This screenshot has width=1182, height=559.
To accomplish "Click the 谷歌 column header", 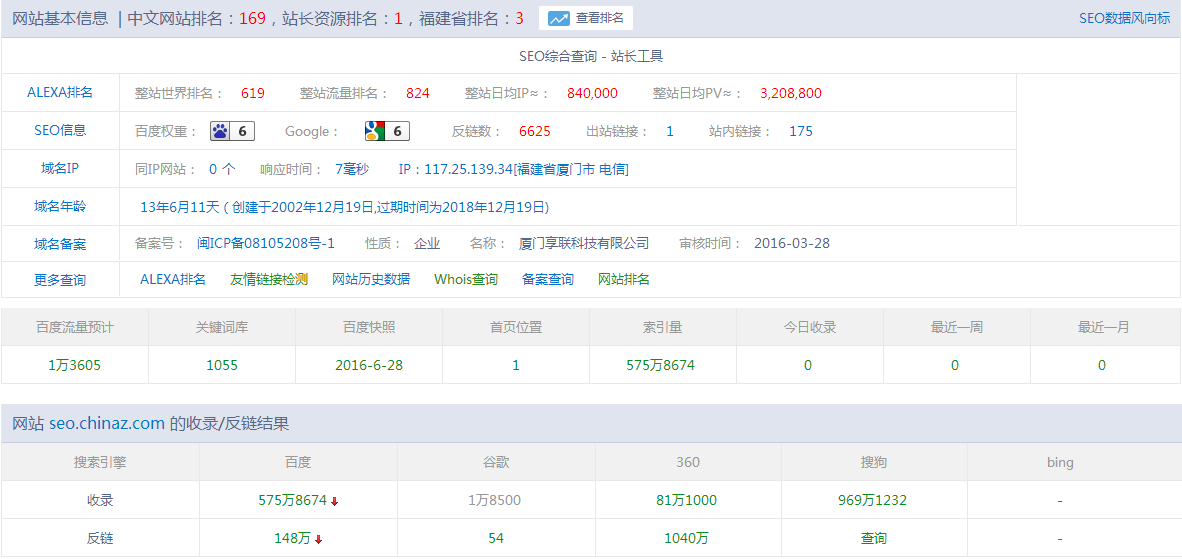I will click(x=496, y=462).
